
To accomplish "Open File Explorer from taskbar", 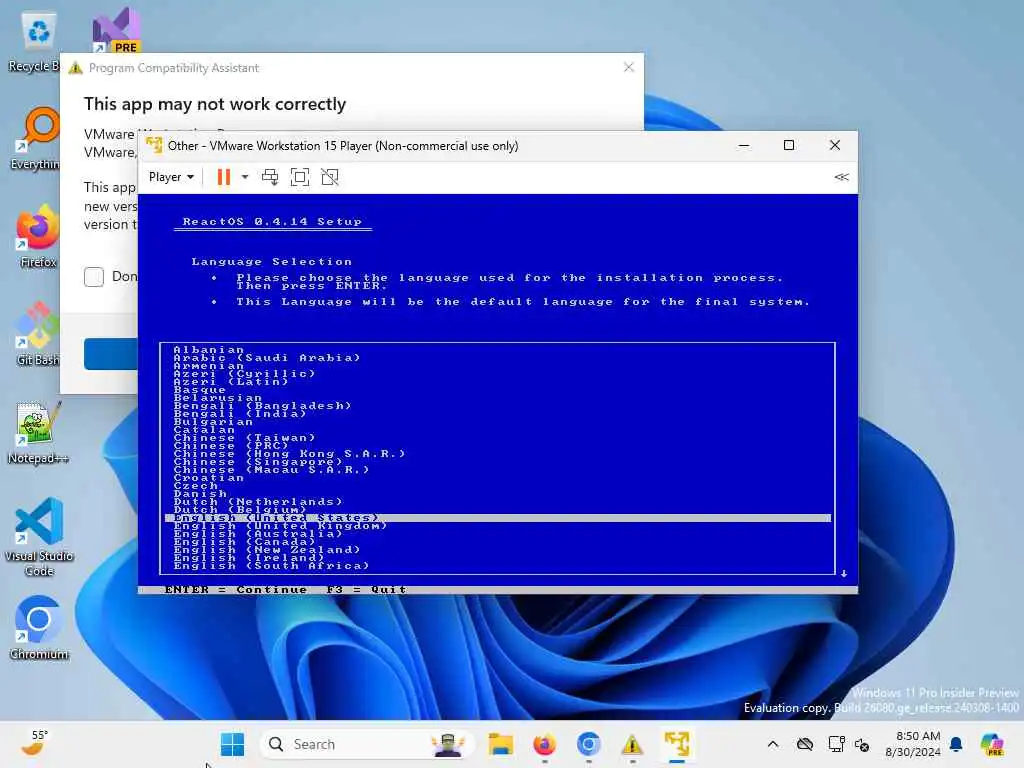I will [x=501, y=744].
